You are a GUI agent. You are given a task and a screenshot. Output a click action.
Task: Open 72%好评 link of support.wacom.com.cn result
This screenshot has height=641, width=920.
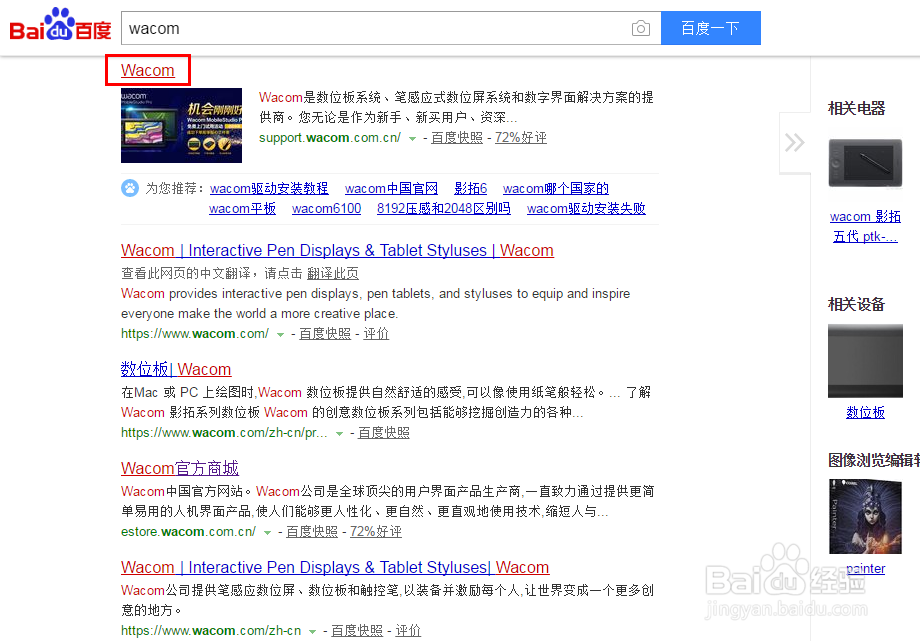521,138
